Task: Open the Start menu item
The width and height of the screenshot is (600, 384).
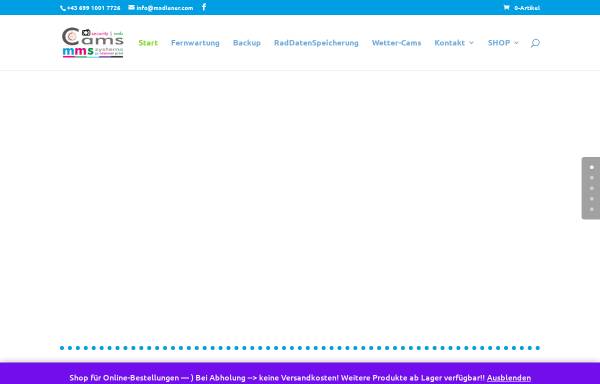Action: tap(148, 43)
